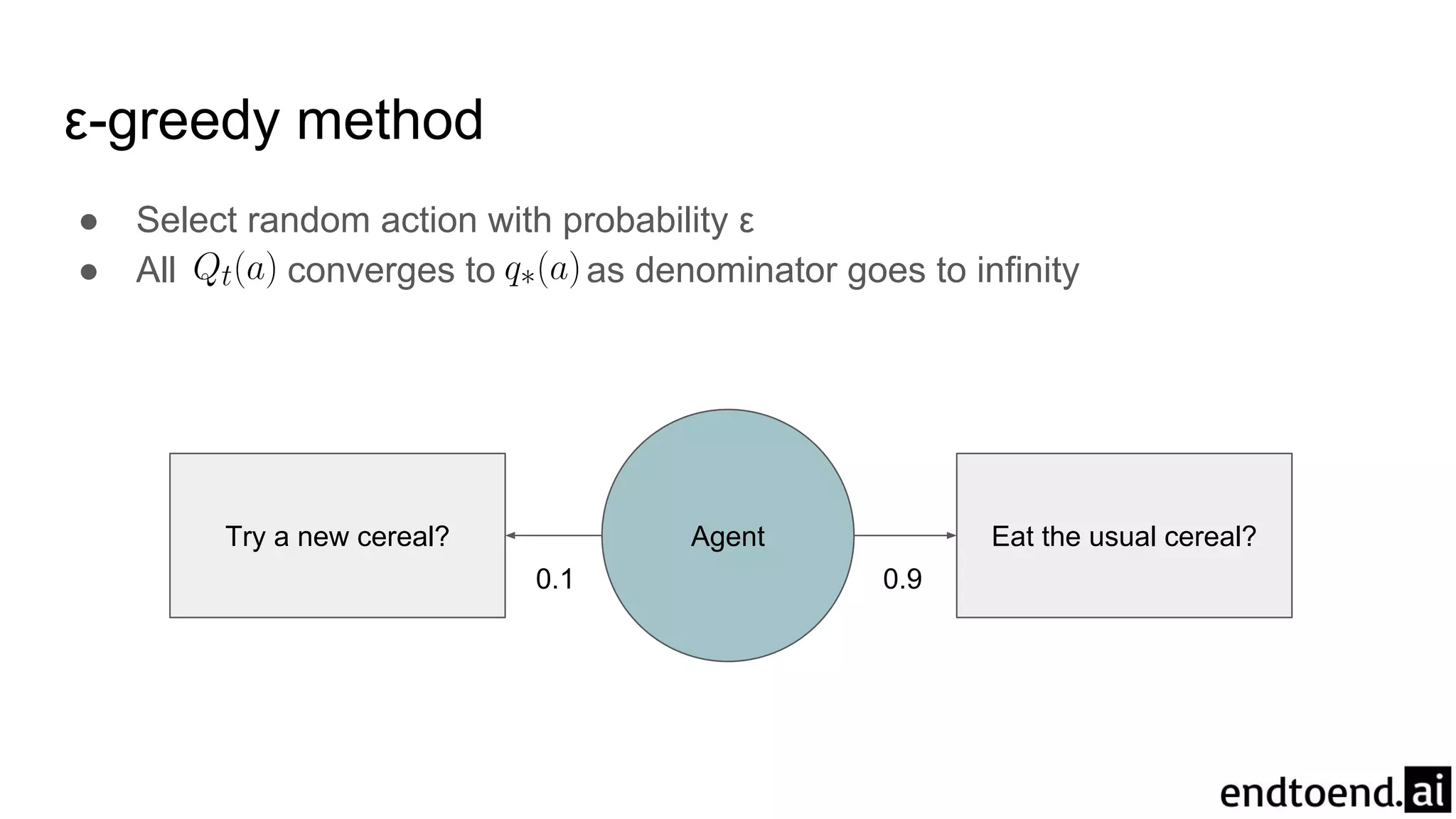1456x819 pixels.
Task: Click 'as denominator goes to infinity' text
Action: tap(833, 270)
